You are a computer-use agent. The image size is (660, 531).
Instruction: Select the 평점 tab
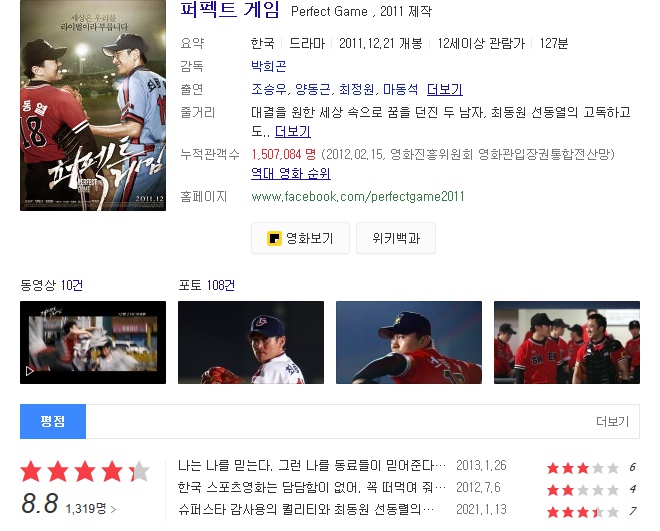(x=53, y=421)
